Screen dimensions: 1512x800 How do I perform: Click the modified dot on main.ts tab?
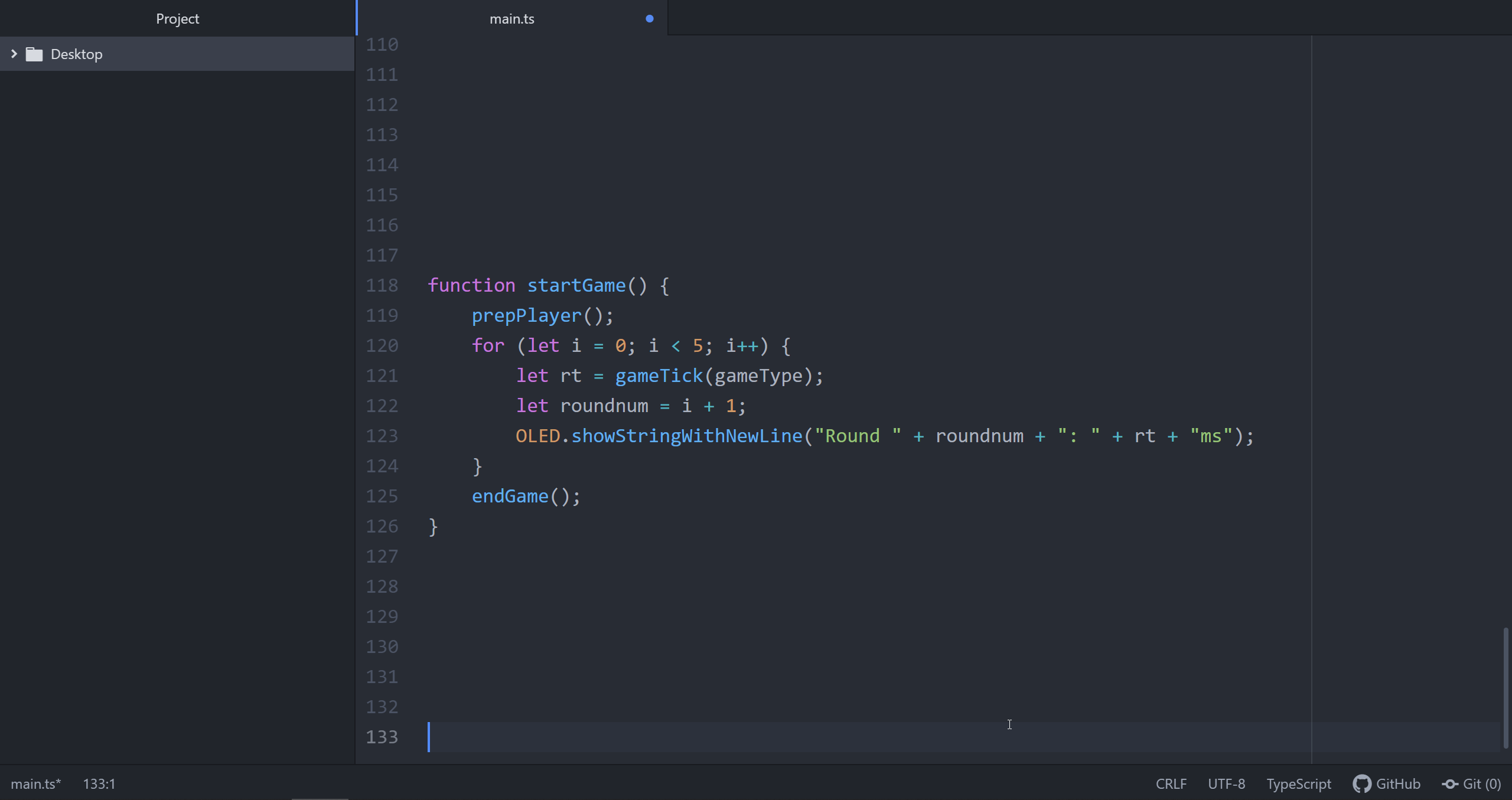(649, 18)
